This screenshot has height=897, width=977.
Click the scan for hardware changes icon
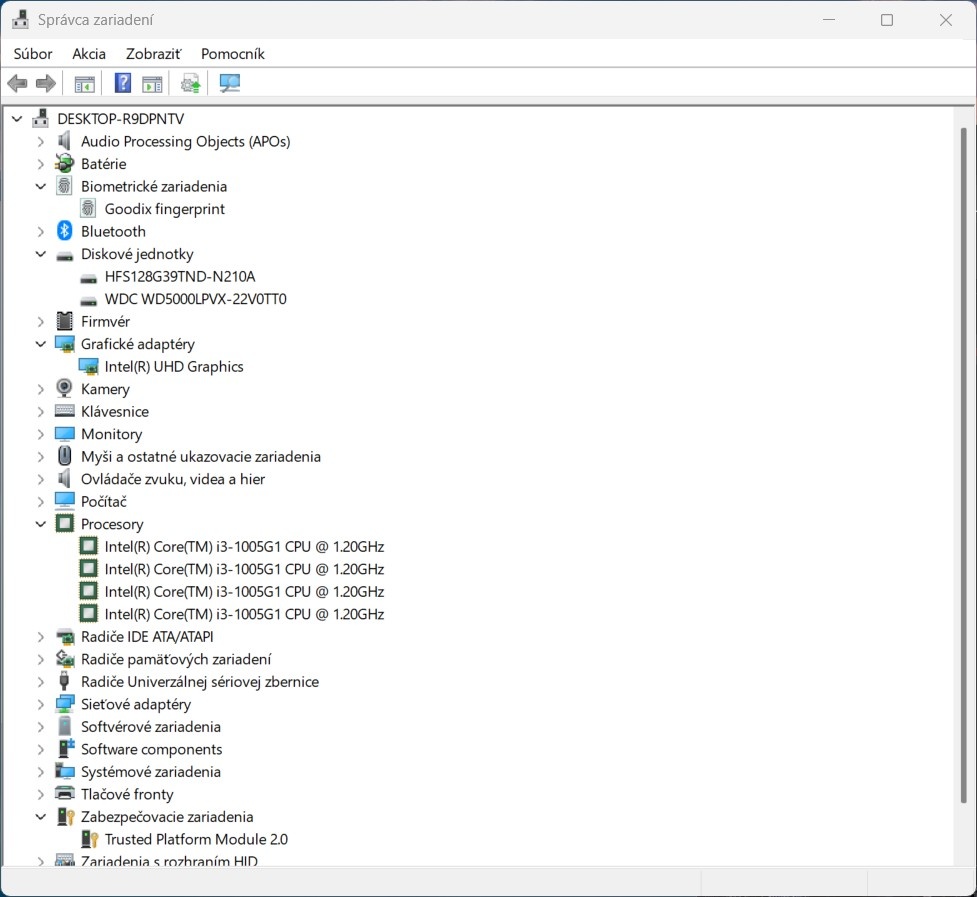[230, 83]
